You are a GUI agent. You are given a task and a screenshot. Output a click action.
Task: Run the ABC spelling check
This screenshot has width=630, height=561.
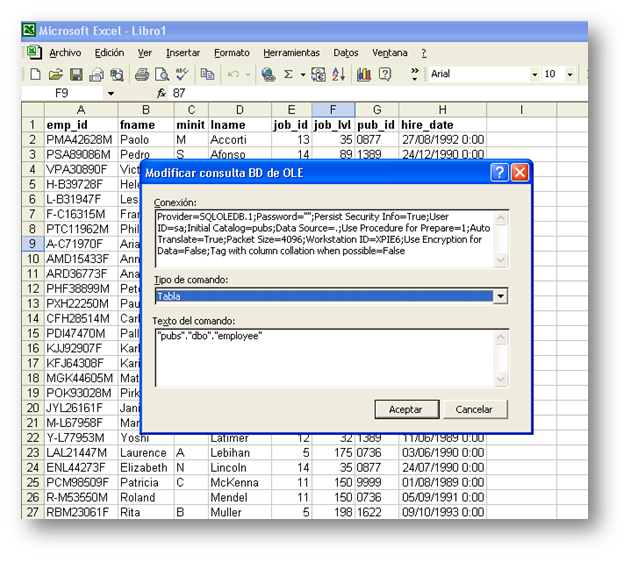point(182,74)
